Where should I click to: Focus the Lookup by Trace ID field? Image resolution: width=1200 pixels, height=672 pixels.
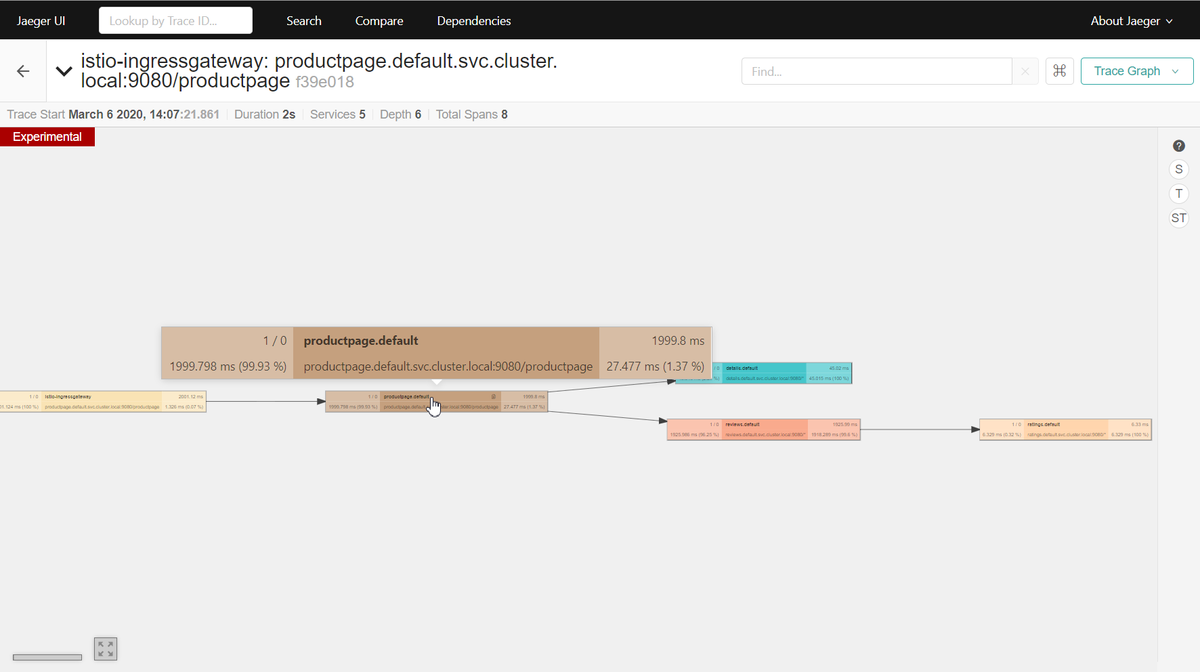(x=176, y=20)
